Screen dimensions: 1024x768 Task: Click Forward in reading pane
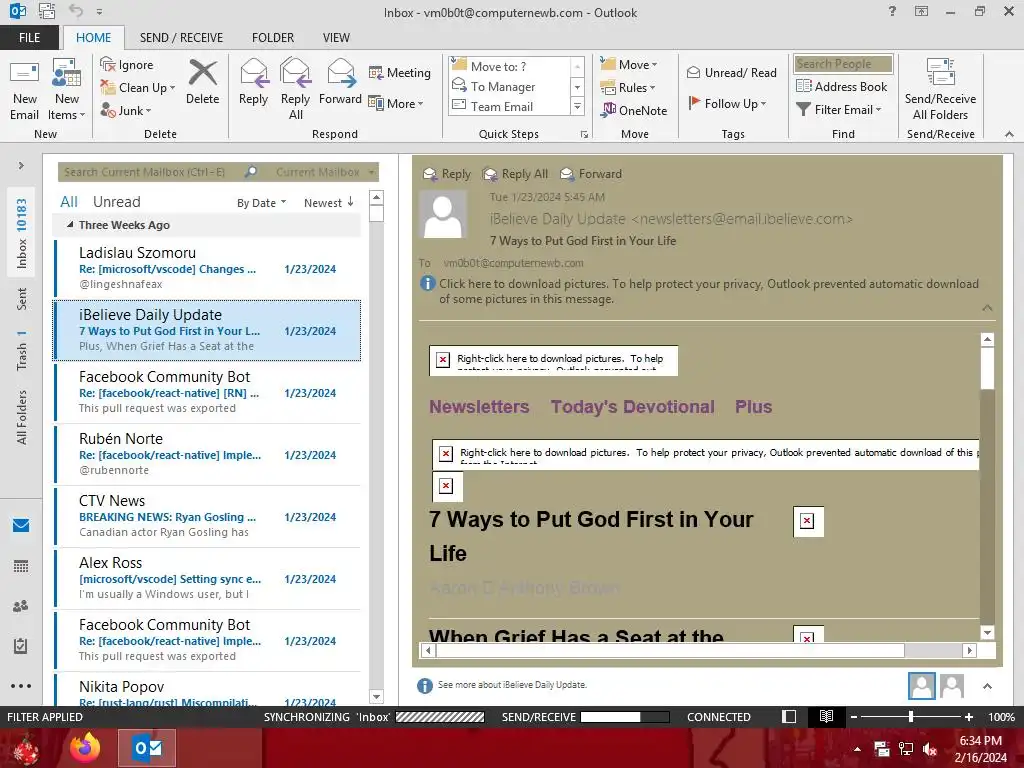click(591, 174)
